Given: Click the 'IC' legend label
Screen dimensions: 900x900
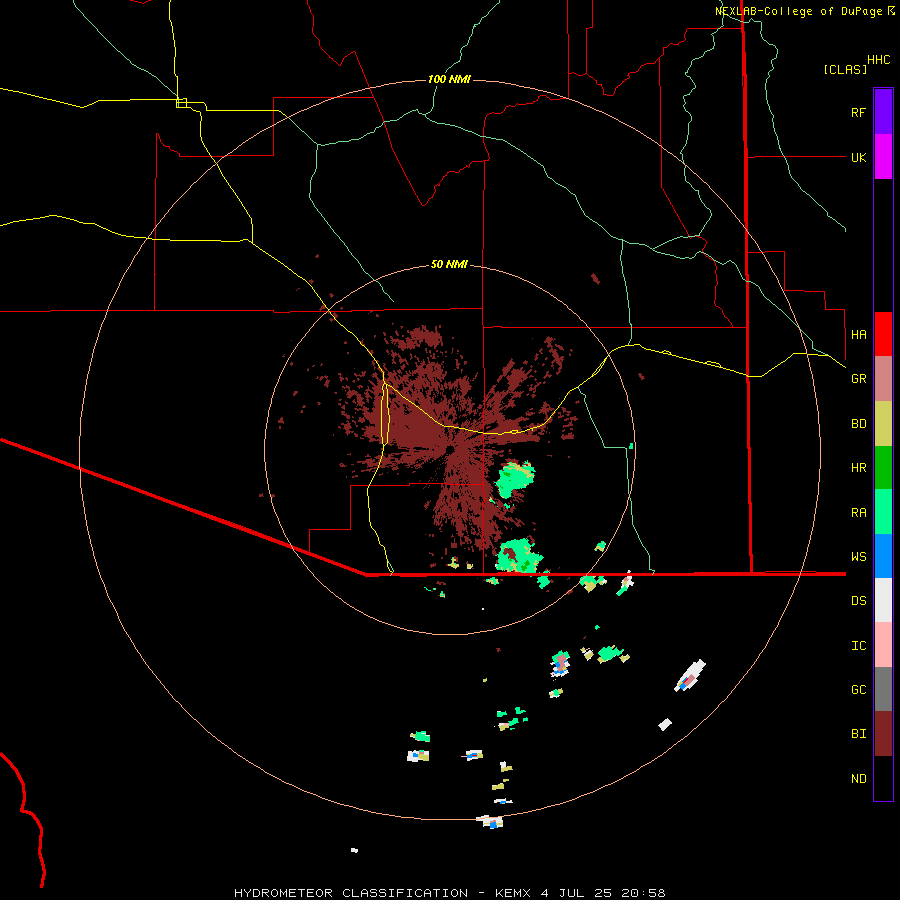Looking at the screenshot, I should [858, 645].
